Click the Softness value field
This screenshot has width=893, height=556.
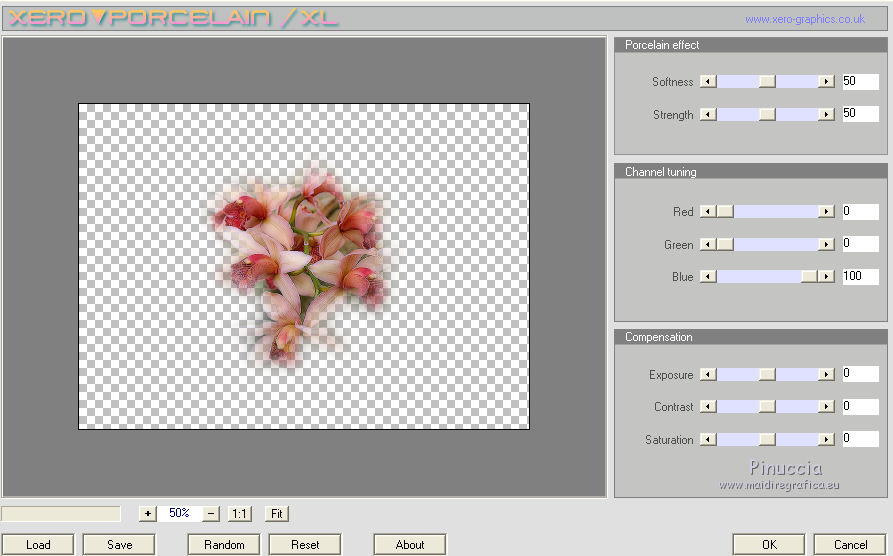[x=861, y=81]
